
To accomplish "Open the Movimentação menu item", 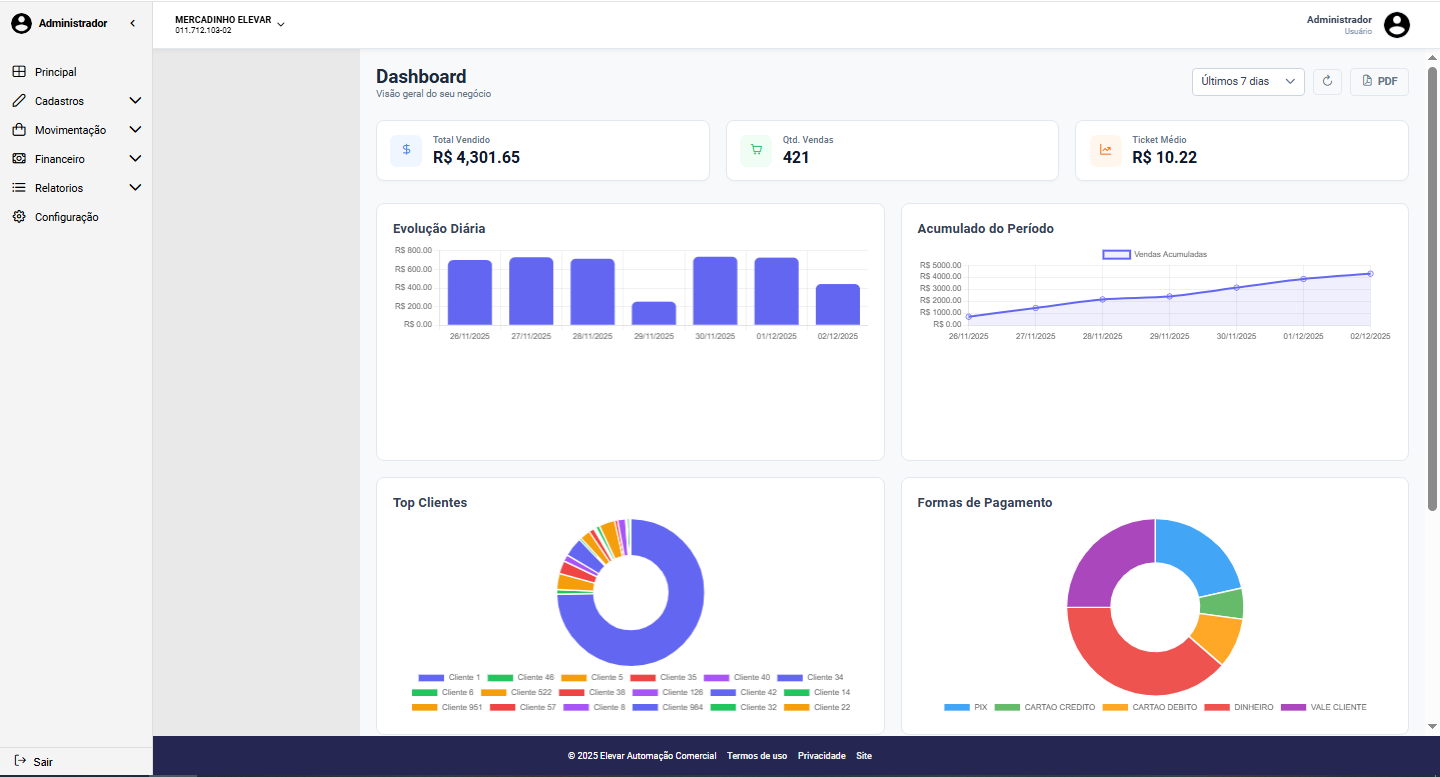I will (x=70, y=129).
